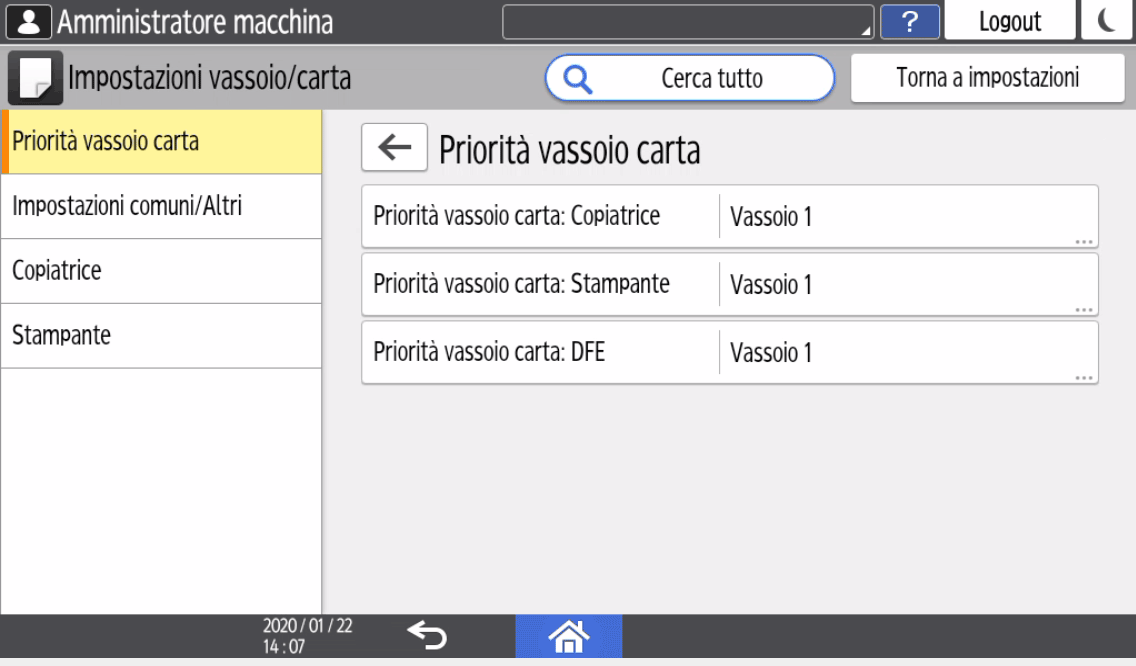
Task: Click the message field in top bar
Action: [688, 22]
